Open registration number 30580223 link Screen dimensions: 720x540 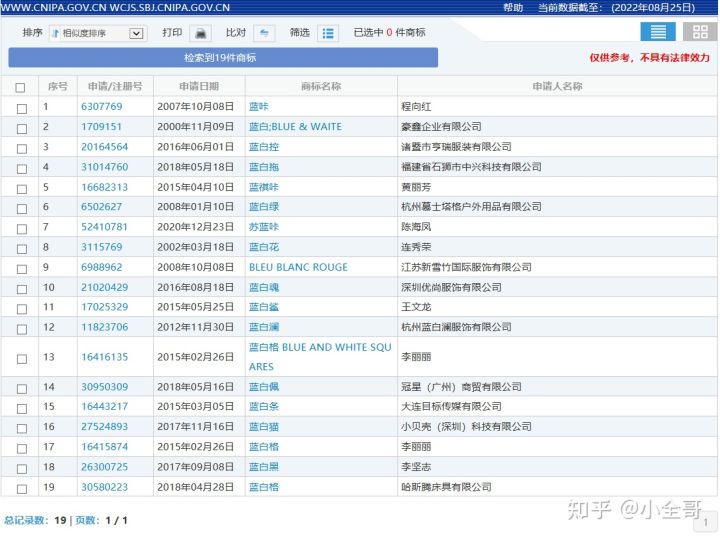(105, 487)
